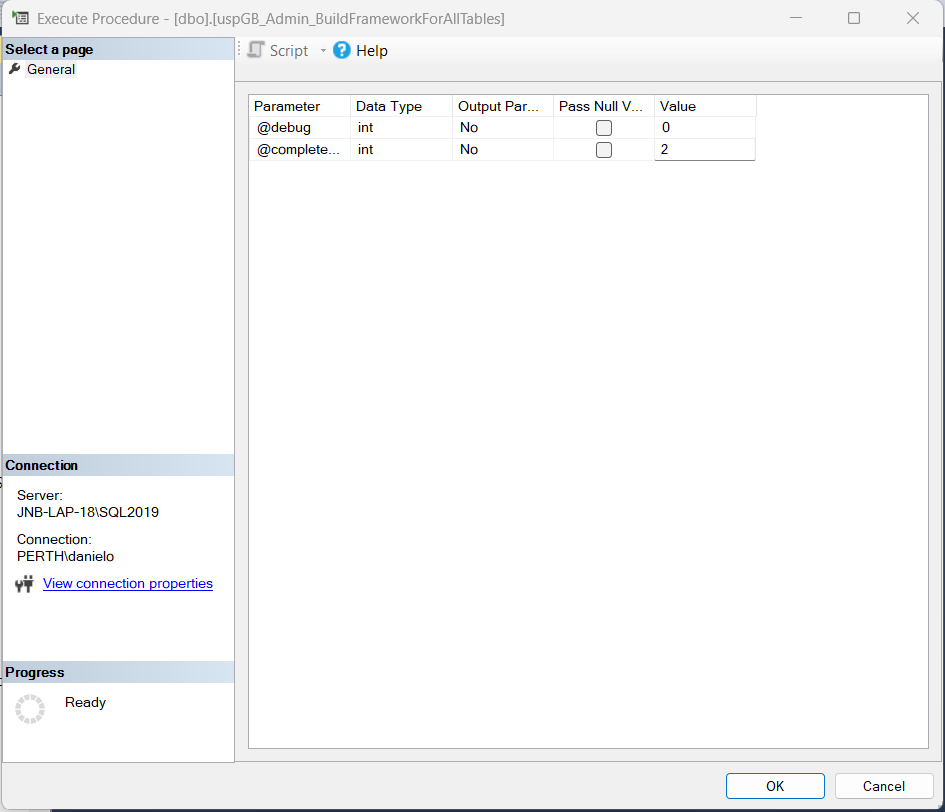Open Help using the blue question mark icon
This screenshot has width=945, height=812.
tap(340, 50)
